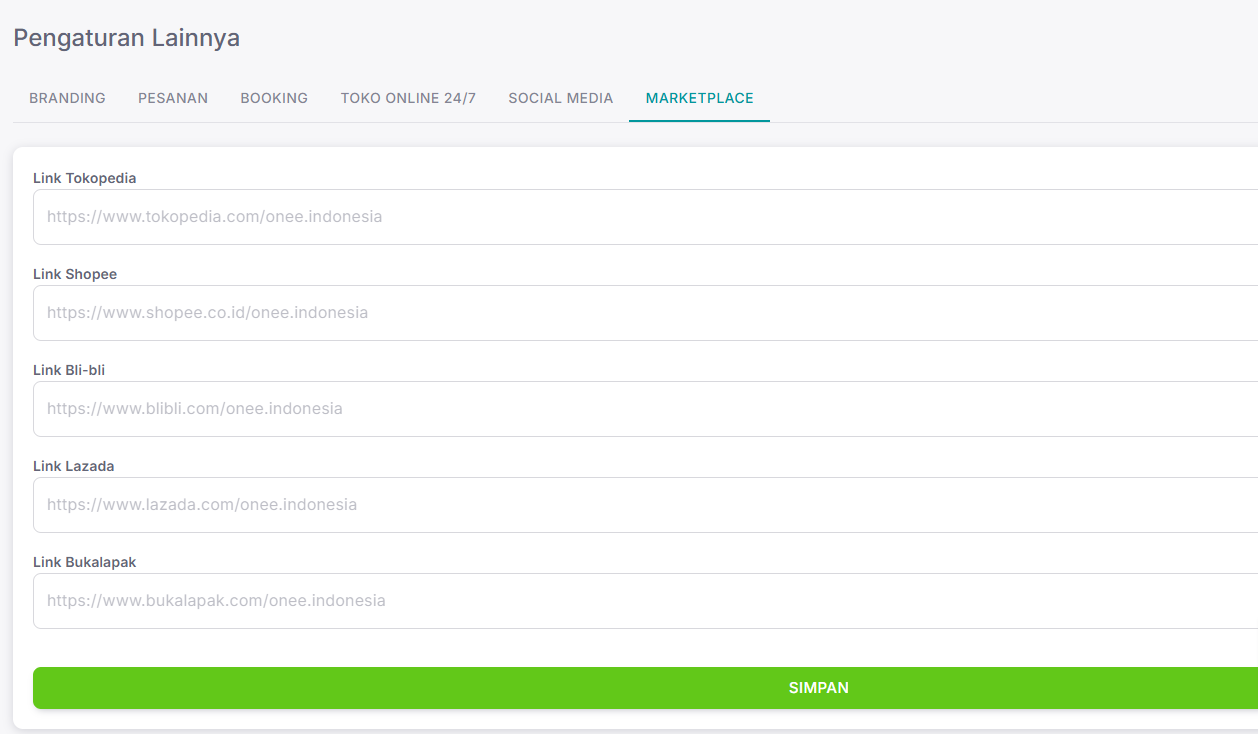Image resolution: width=1258 pixels, height=734 pixels.
Task: Click the "Link Lazada" field label
Action: pyautogui.click(x=73, y=466)
